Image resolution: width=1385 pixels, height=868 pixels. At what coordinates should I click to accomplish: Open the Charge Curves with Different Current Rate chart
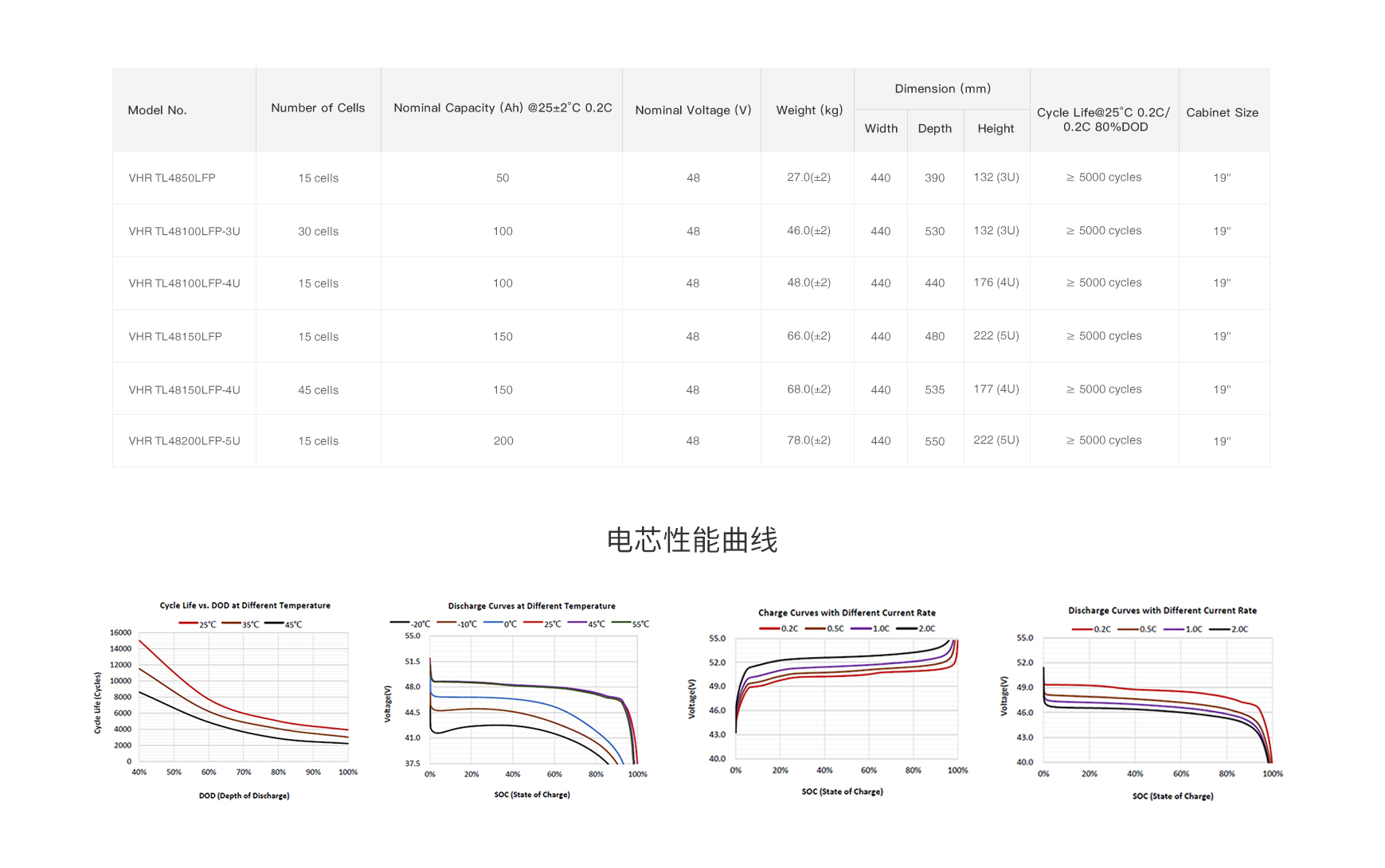[828, 703]
